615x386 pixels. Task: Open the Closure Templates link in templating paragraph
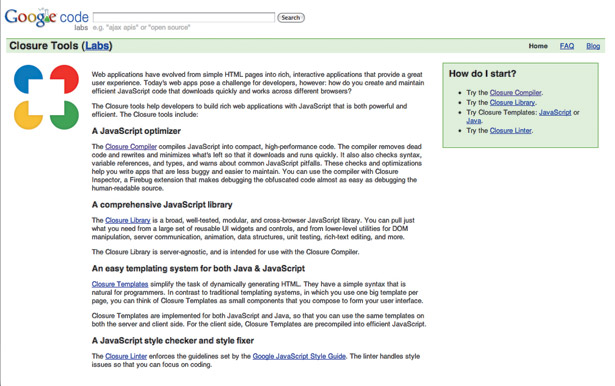pos(120,284)
